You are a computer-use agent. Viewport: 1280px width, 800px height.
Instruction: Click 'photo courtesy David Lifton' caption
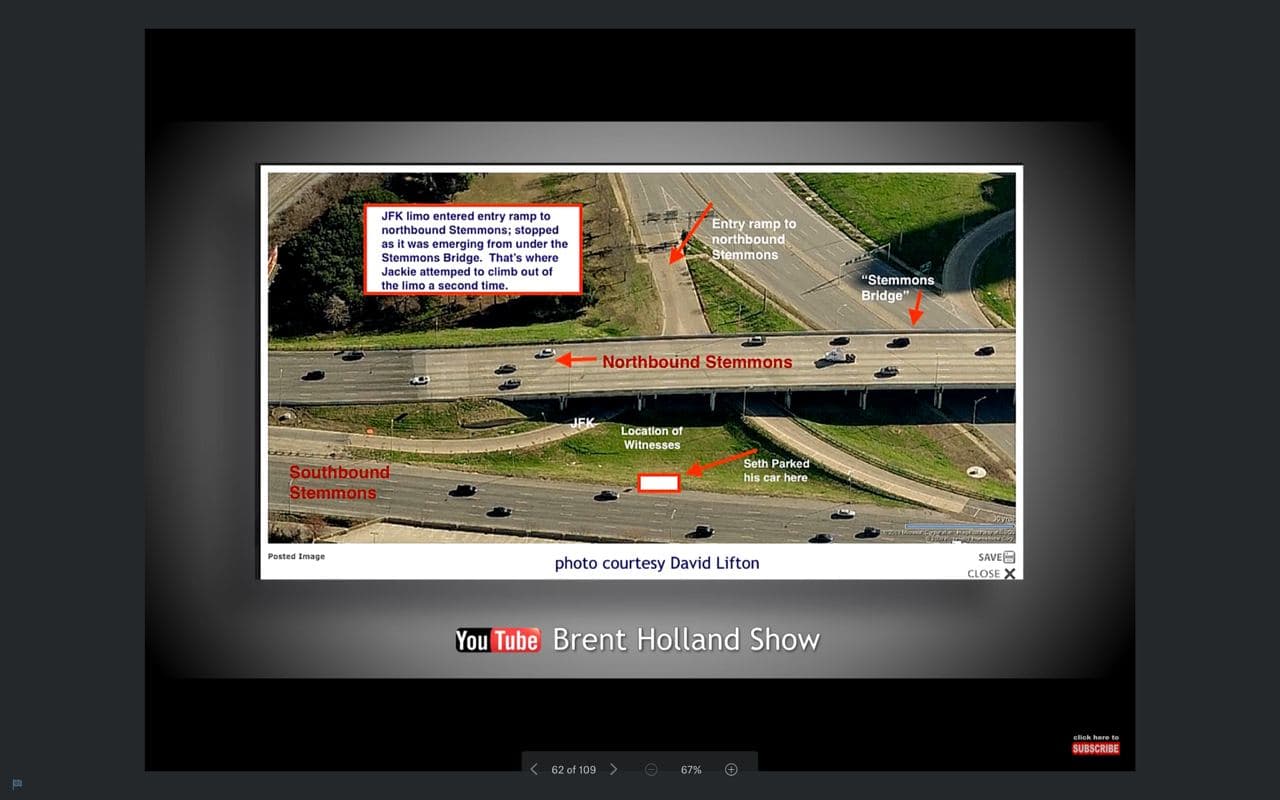[x=657, y=563]
